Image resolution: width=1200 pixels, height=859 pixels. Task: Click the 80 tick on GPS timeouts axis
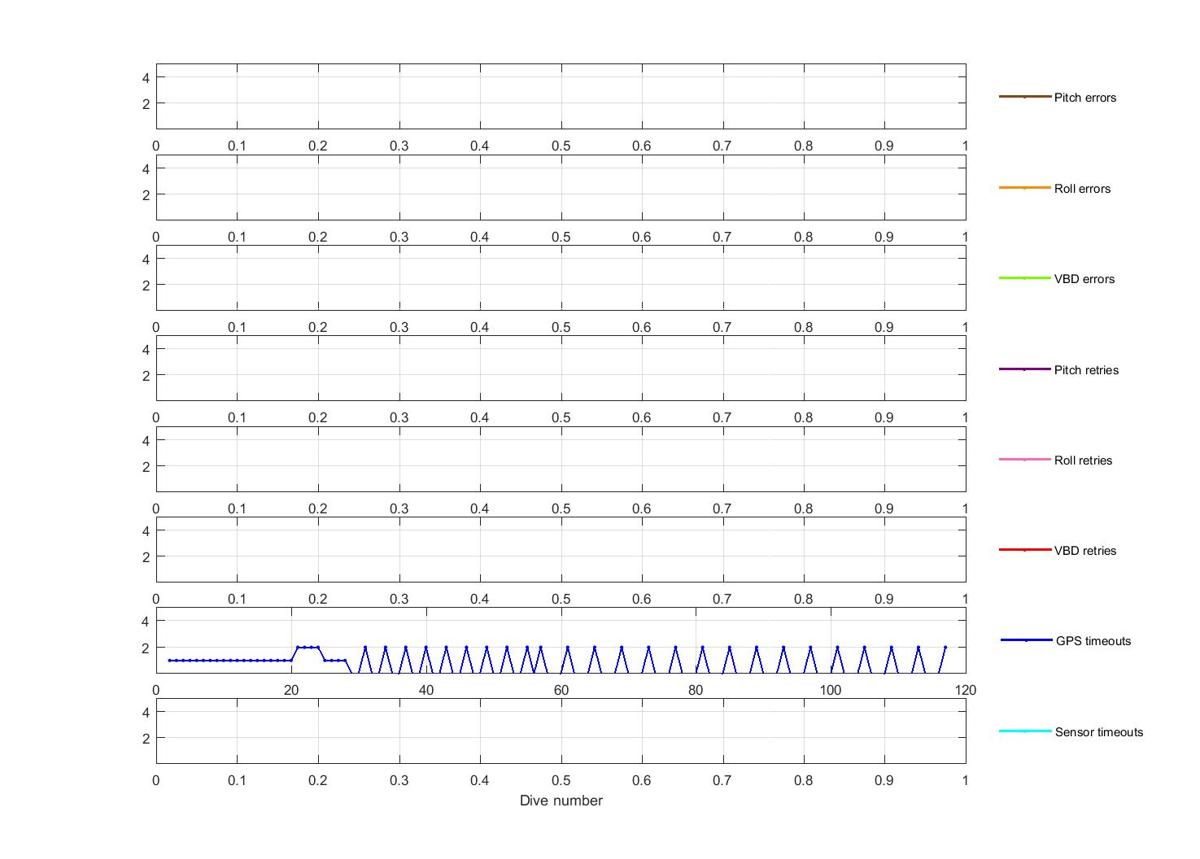tap(696, 690)
